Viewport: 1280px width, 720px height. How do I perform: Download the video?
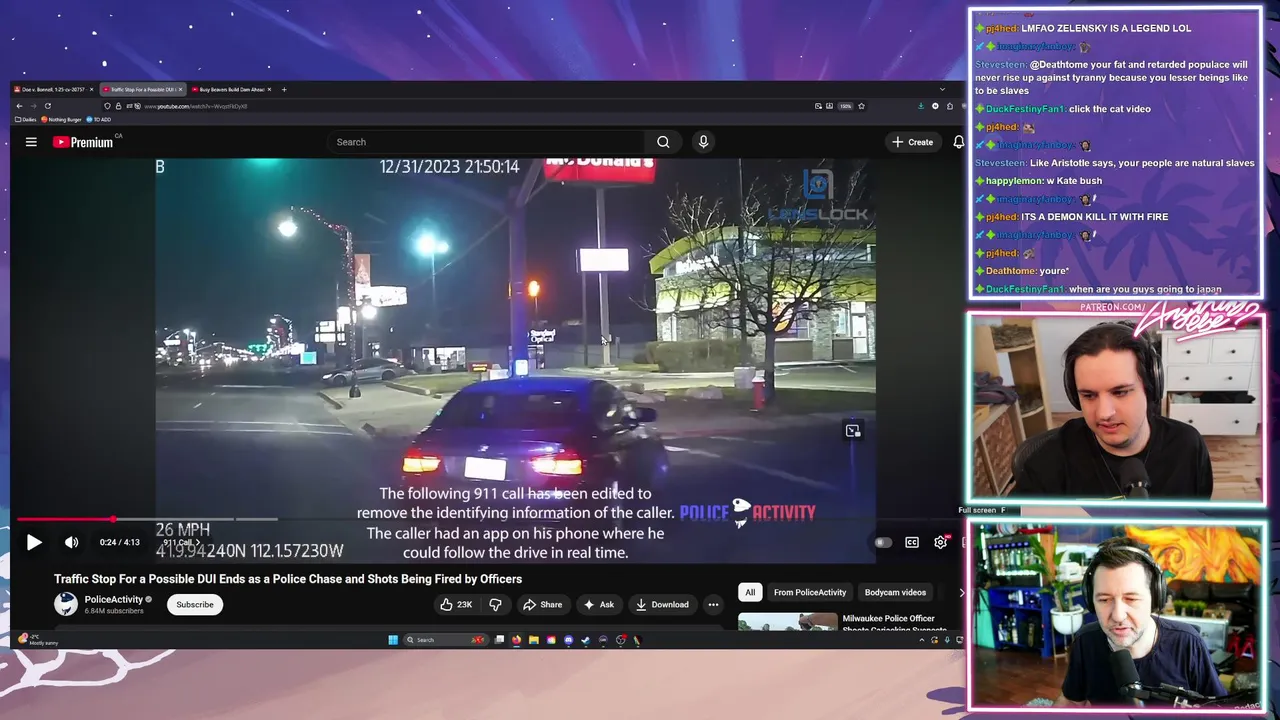[x=662, y=604]
